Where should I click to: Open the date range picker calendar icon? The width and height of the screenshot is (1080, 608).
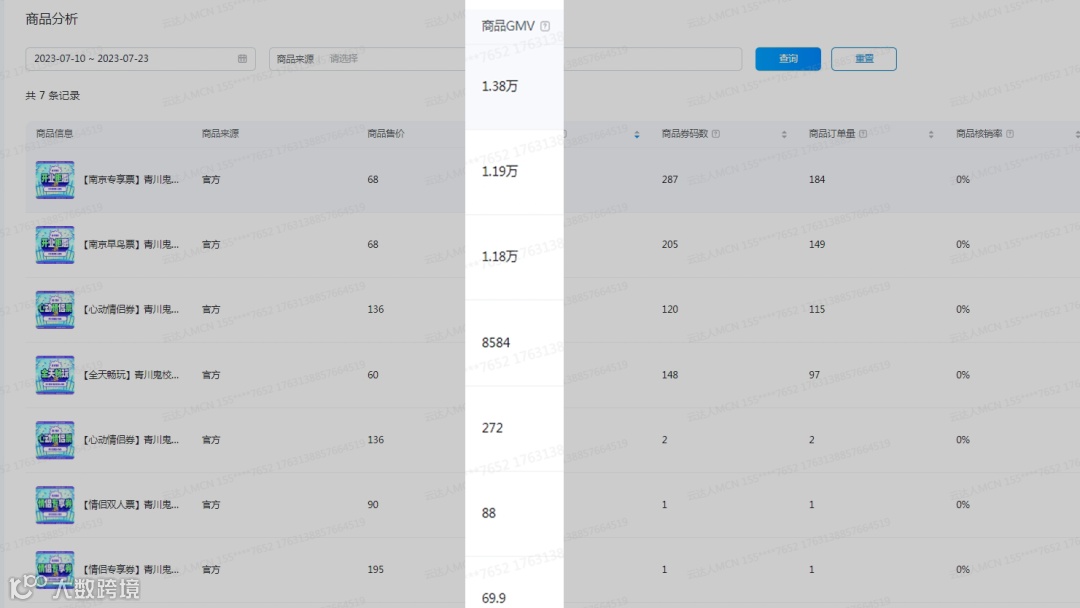(x=242, y=59)
